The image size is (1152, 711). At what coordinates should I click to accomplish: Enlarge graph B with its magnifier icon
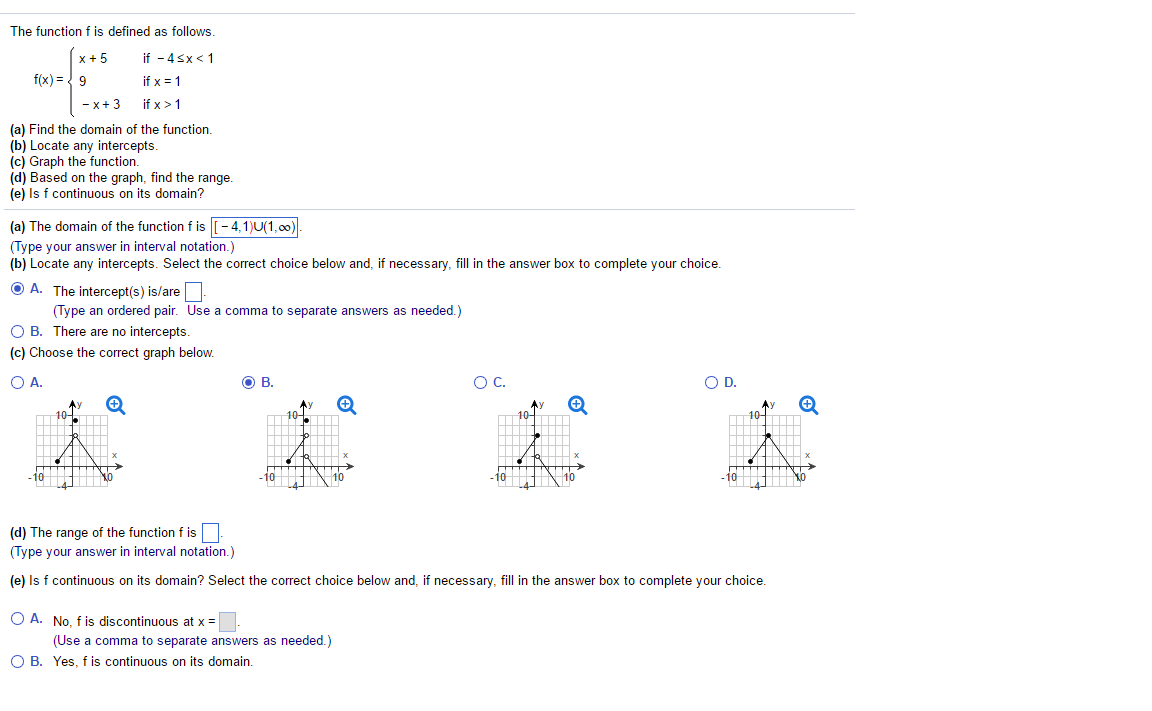(346, 405)
